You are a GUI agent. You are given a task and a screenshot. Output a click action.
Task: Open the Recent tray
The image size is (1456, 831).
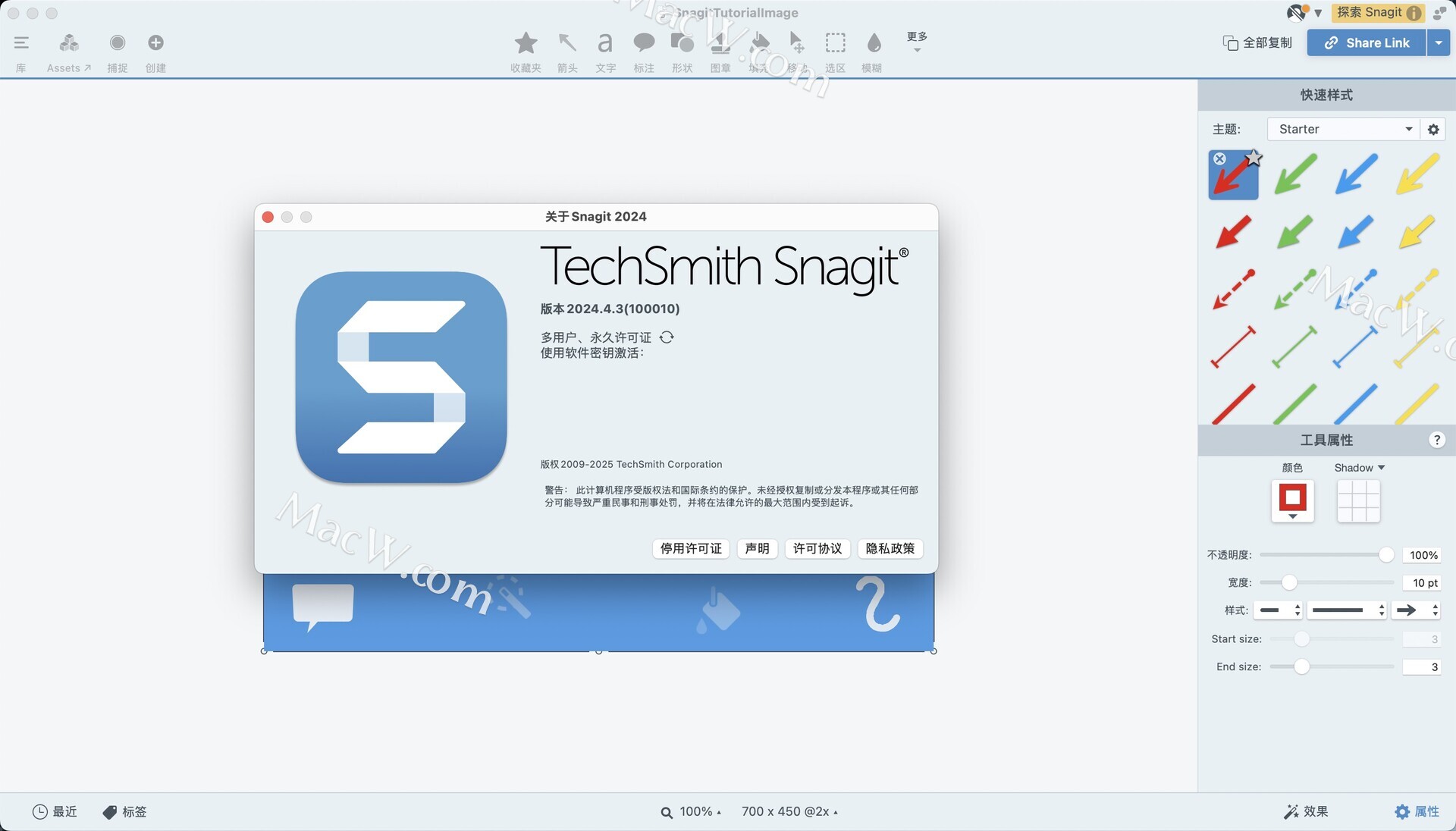(55, 811)
